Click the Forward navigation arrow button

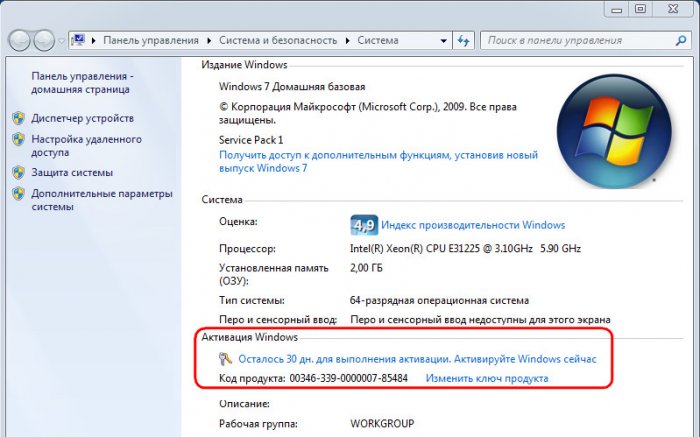[44, 40]
